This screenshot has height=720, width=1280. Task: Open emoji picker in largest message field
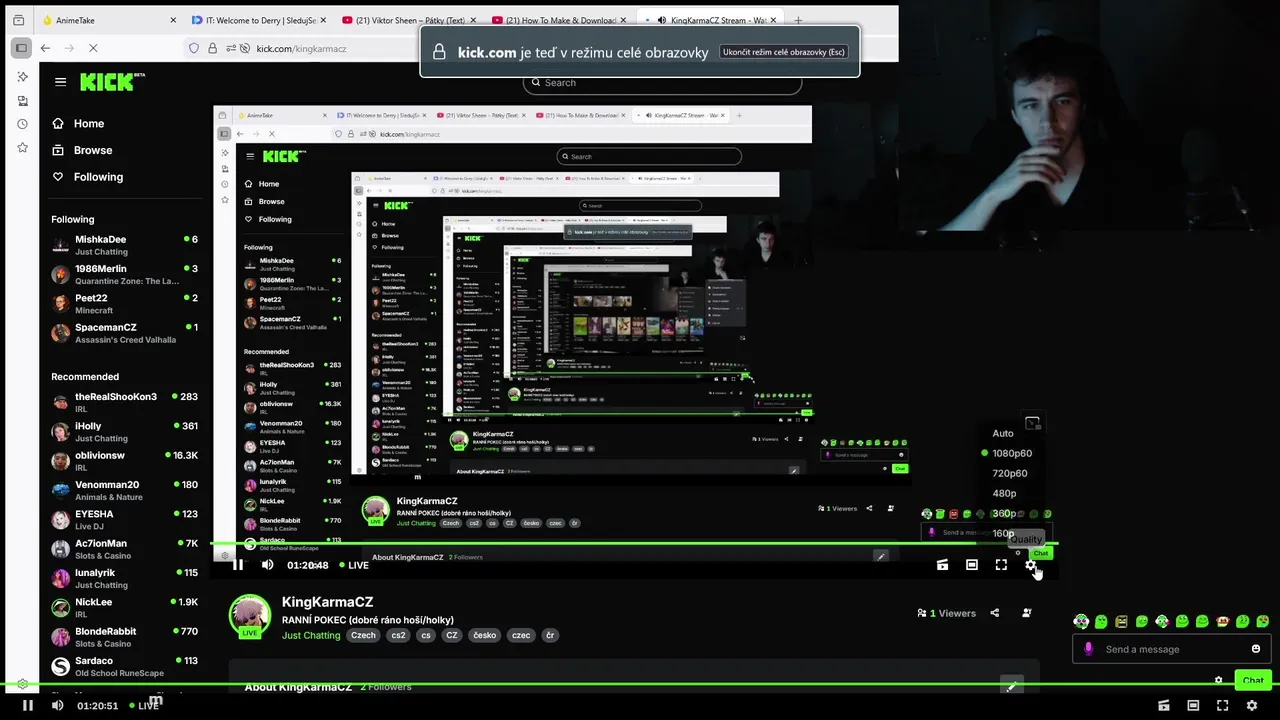[x=1256, y=649]
